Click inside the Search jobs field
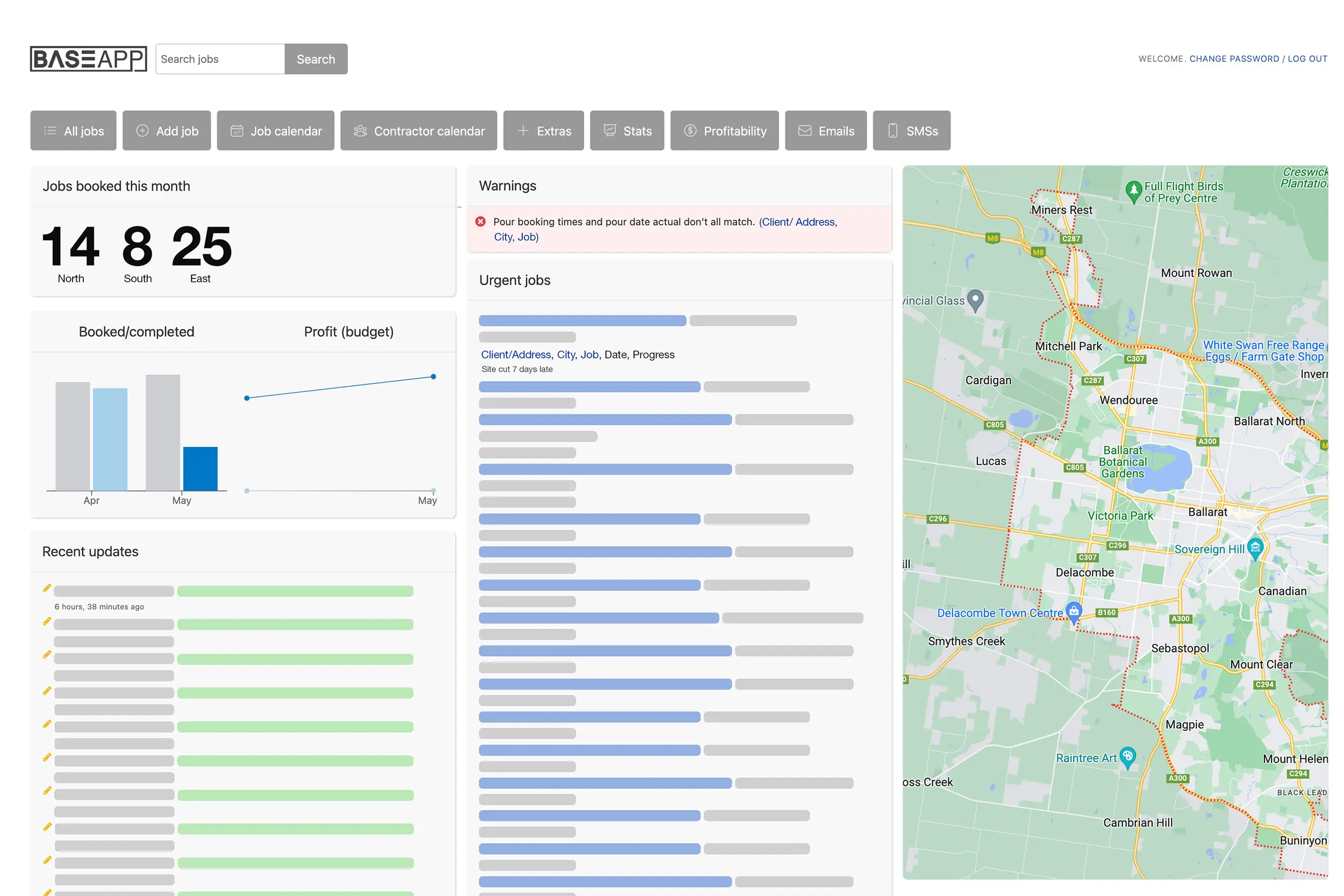The image size is (1344, 896). (x=220, y=59)
